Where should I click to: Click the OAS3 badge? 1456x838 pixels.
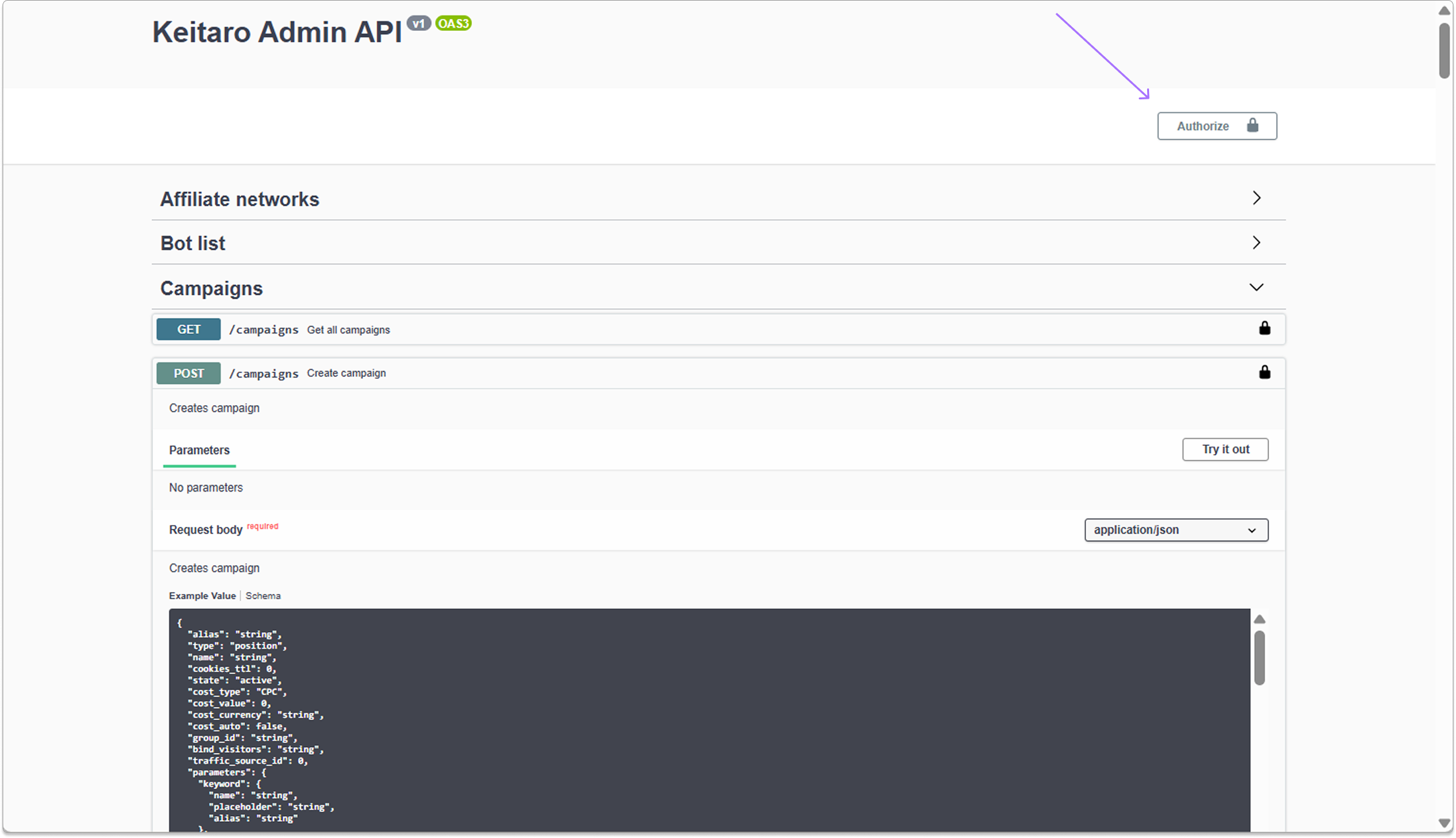click(453, 23)
